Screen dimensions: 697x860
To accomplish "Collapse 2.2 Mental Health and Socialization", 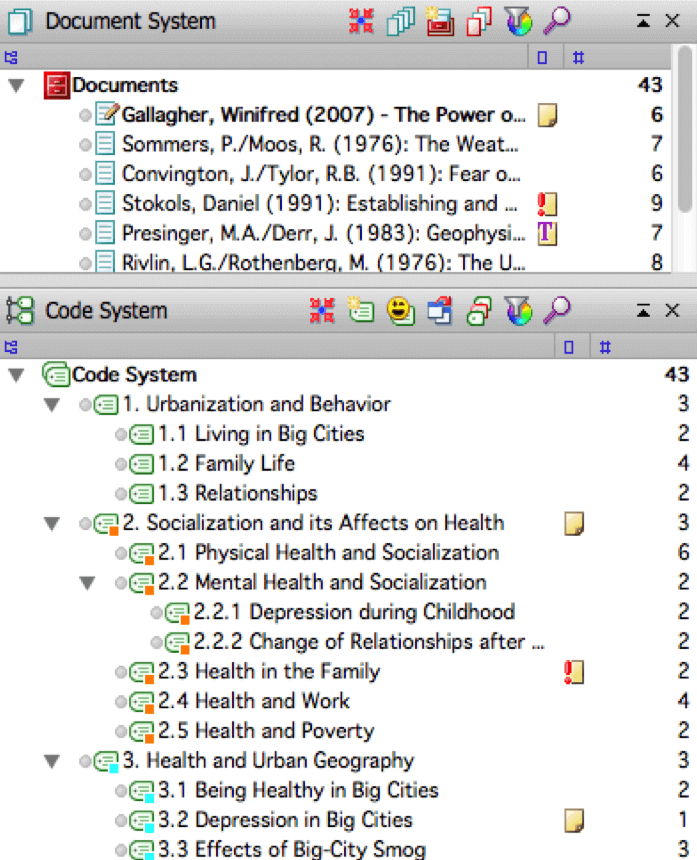I will pyautogui.click(x=87, y=583).
